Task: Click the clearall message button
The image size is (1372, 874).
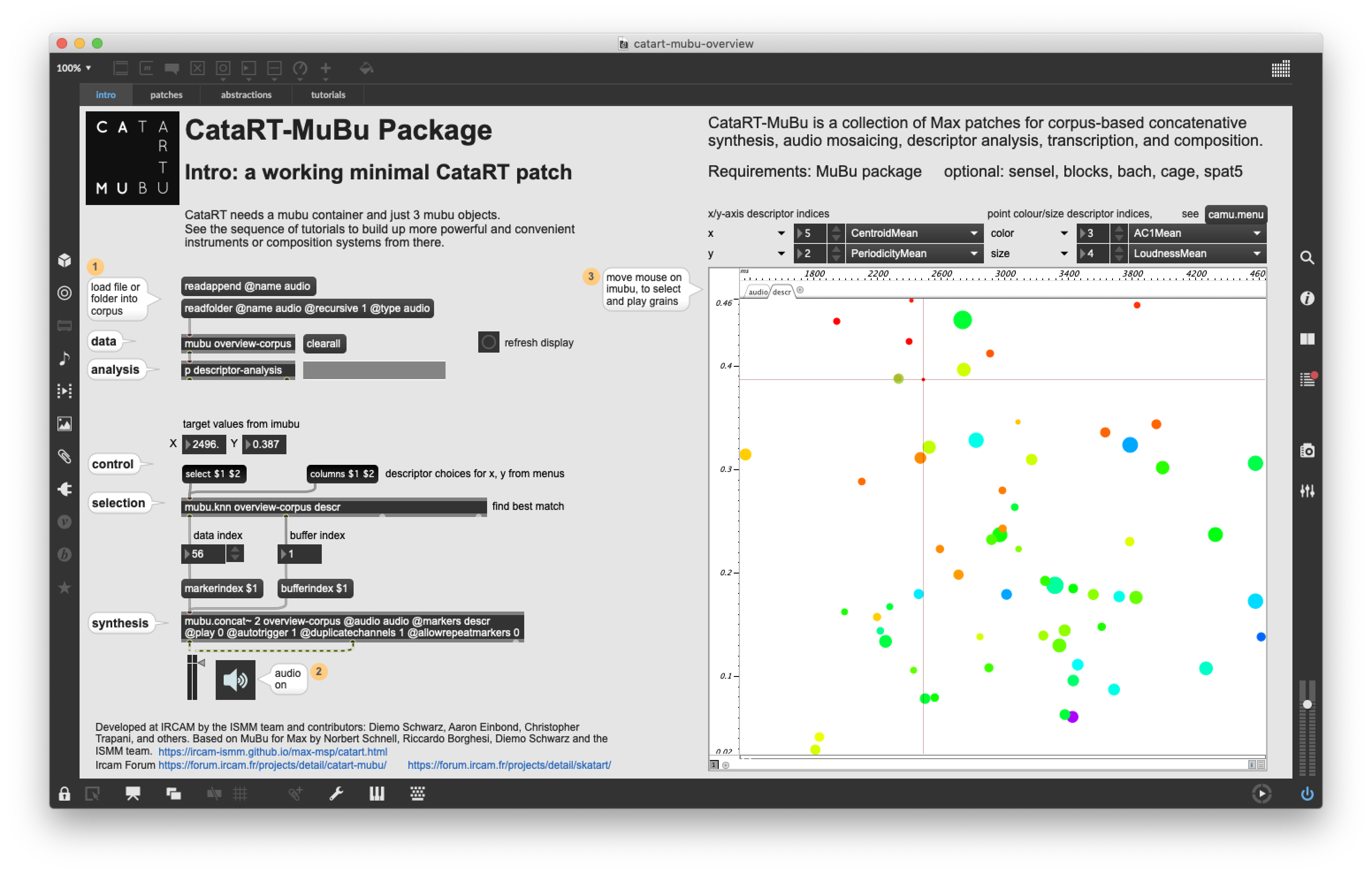Action: (x=324, y=344)
